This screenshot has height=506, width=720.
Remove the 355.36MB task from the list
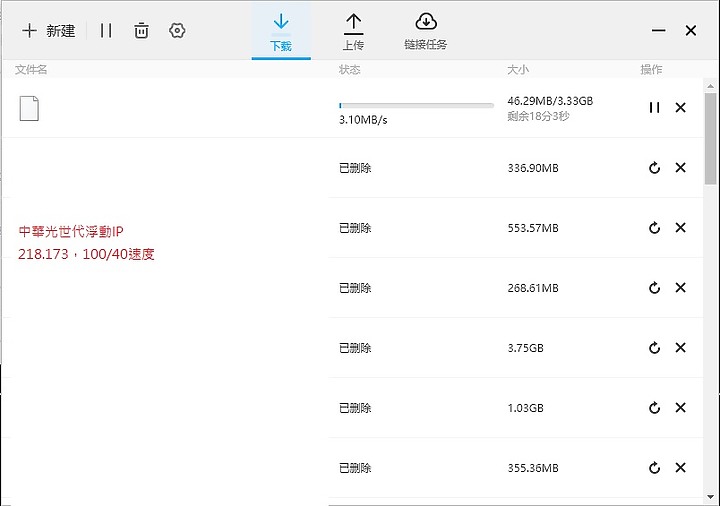(x=681, y=468)
